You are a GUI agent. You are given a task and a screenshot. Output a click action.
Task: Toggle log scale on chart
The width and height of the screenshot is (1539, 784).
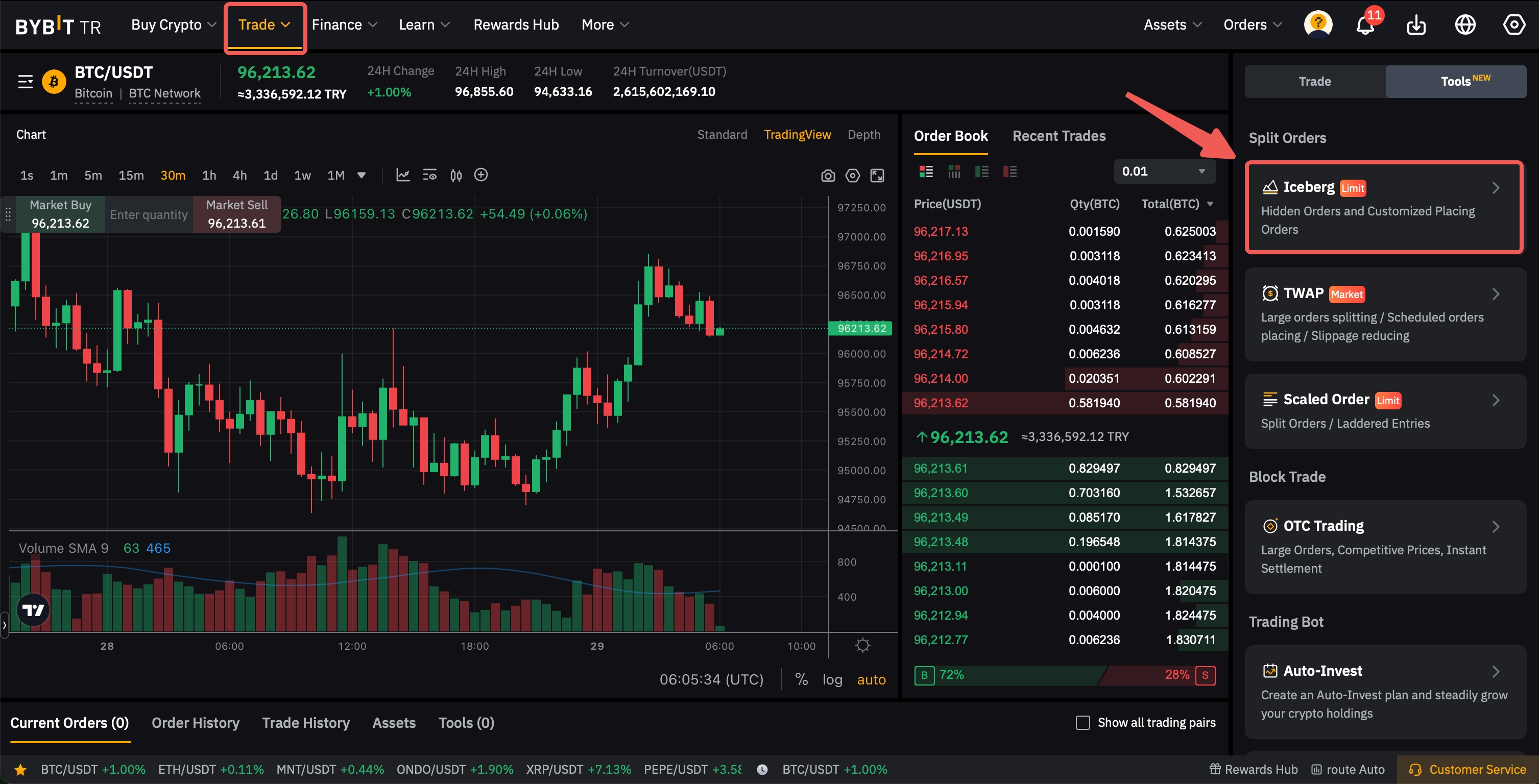832,679
